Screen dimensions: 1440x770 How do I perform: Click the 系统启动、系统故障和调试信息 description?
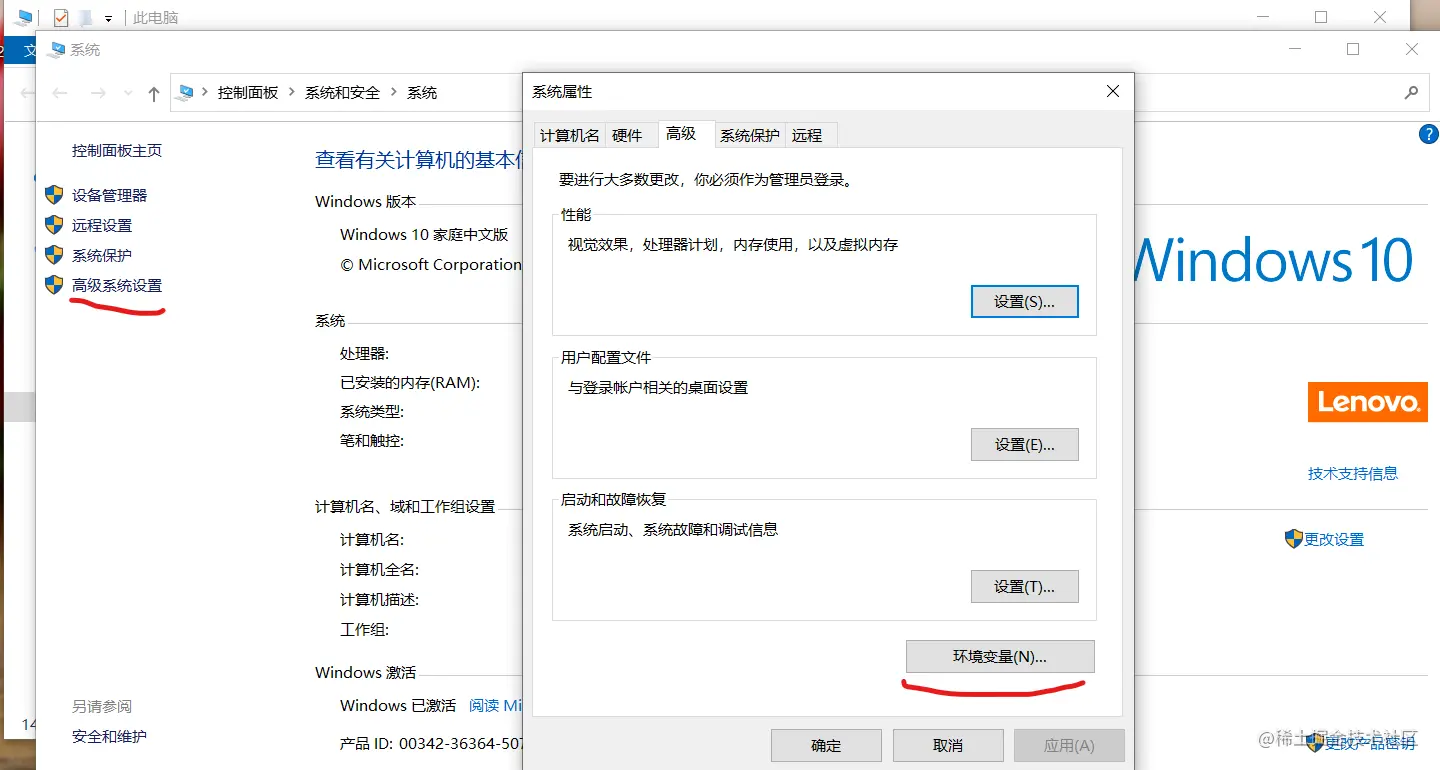[673, 530]
